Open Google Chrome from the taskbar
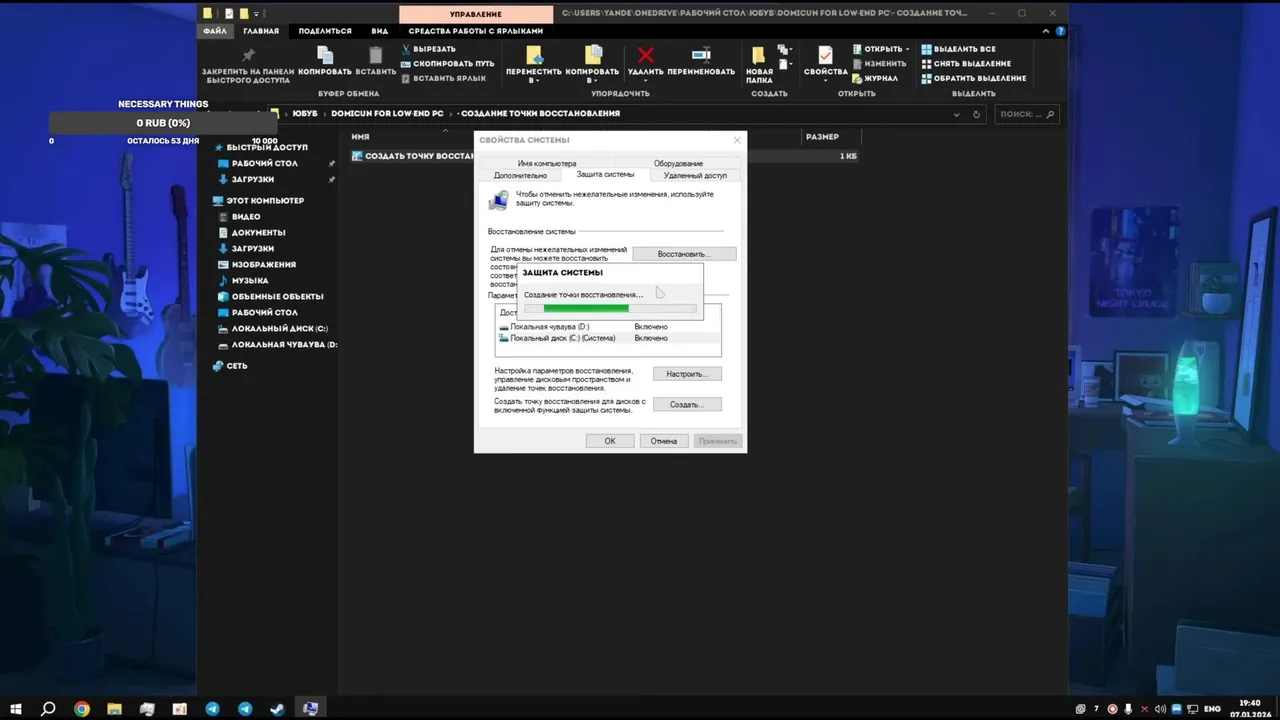This screenshot has width=1280, height=720. [x=82, y=709]
